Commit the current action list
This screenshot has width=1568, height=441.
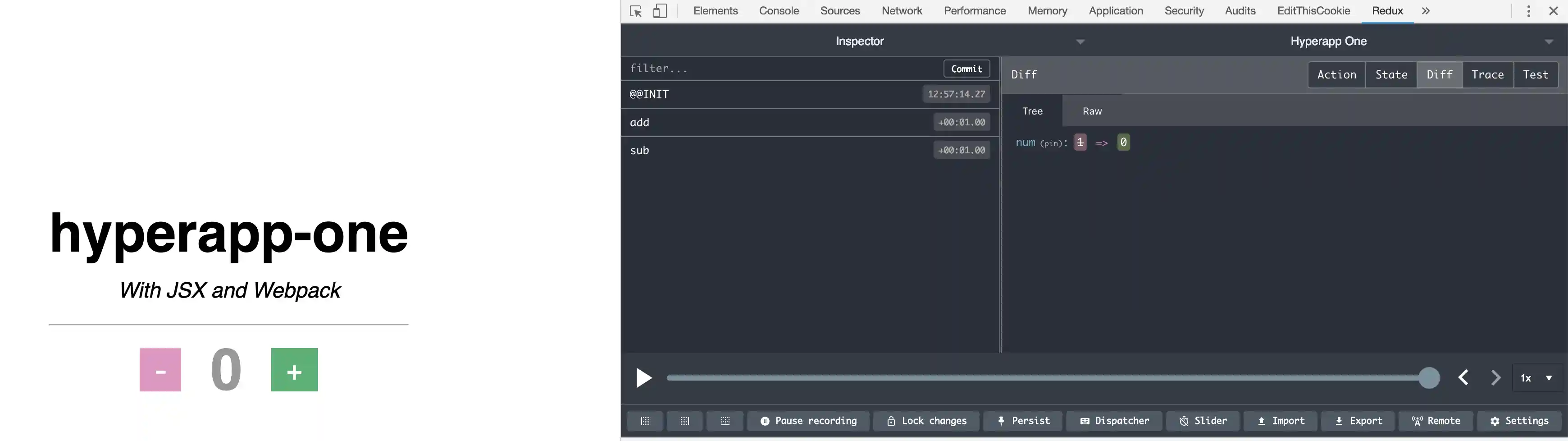pos(966,69)
